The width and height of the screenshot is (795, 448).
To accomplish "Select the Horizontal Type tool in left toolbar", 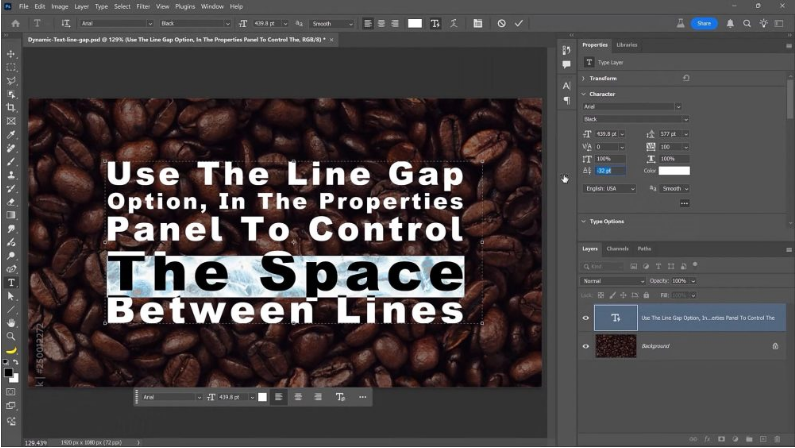I will tap(11, 282).
